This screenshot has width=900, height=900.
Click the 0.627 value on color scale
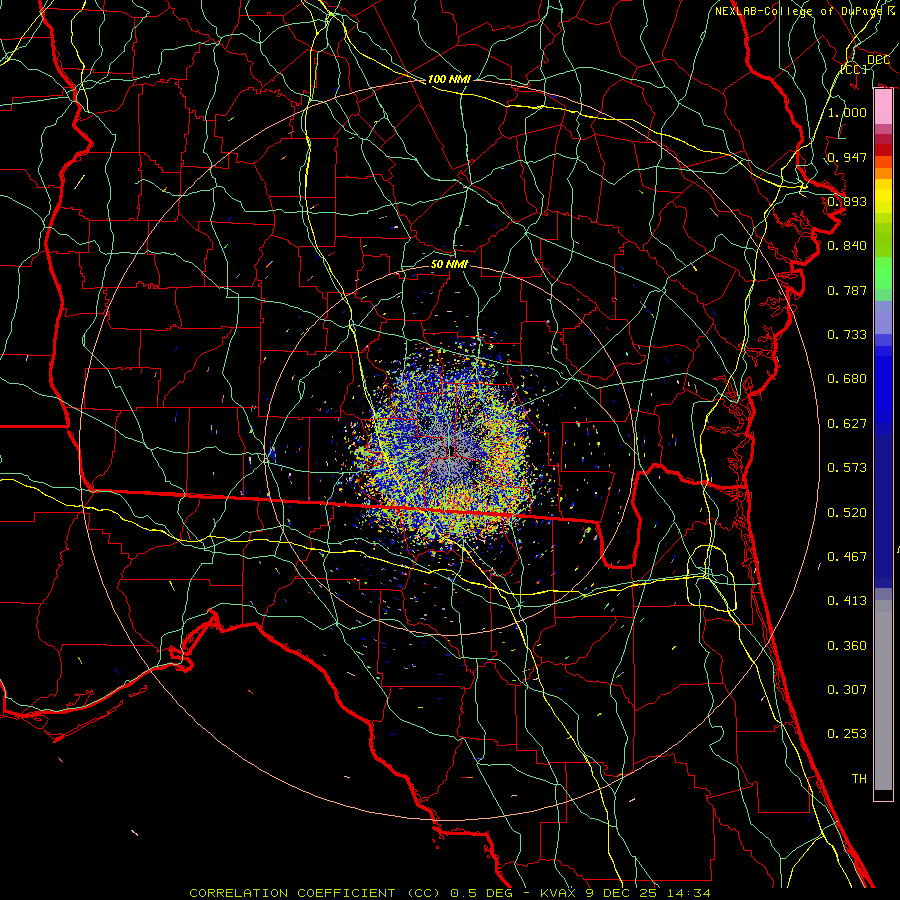click(847, 423)
